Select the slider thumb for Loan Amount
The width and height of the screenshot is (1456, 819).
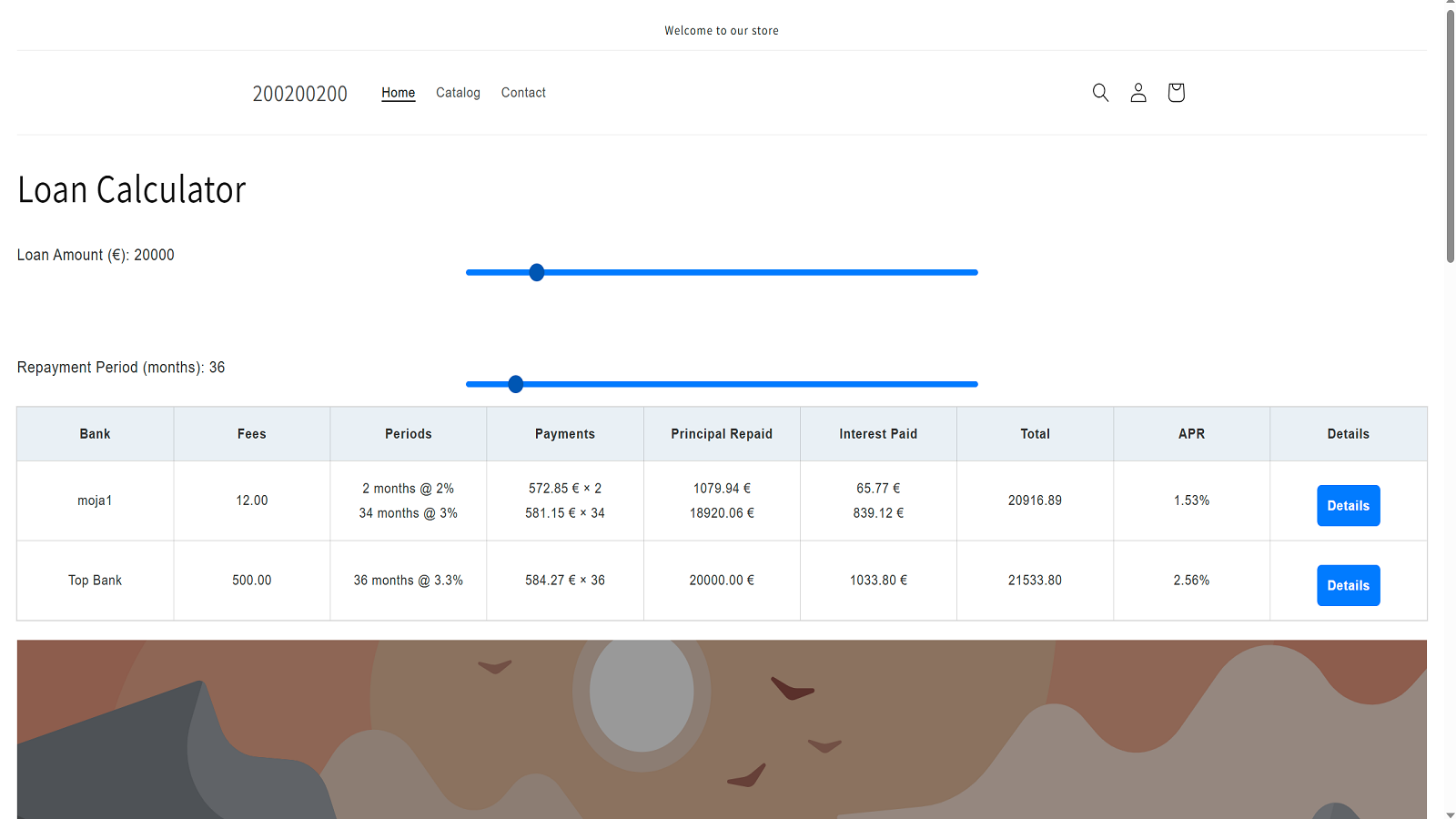(x=536, y=272)
